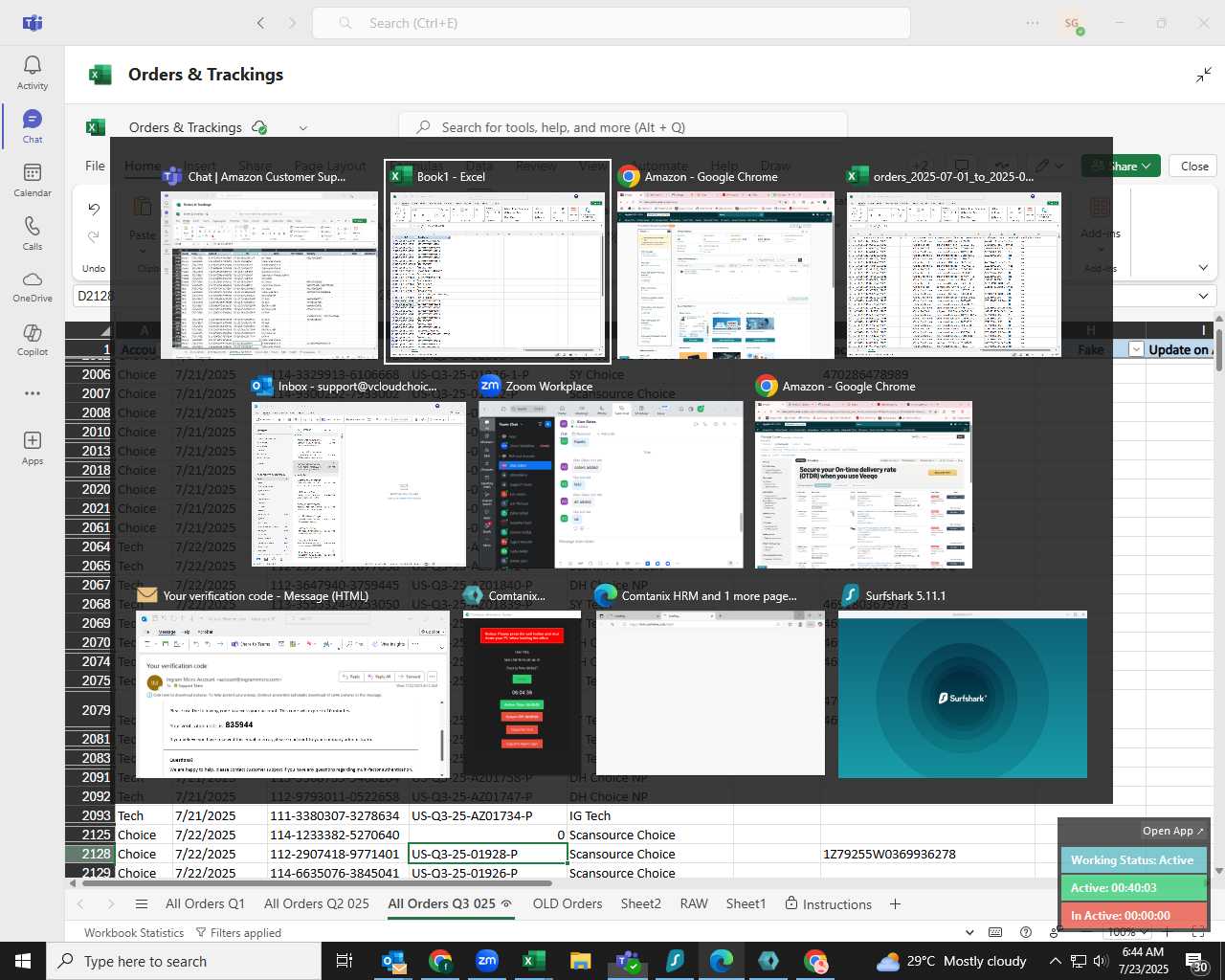
Task: Add a new sheet with plus icon
Action: click(895, 903)
